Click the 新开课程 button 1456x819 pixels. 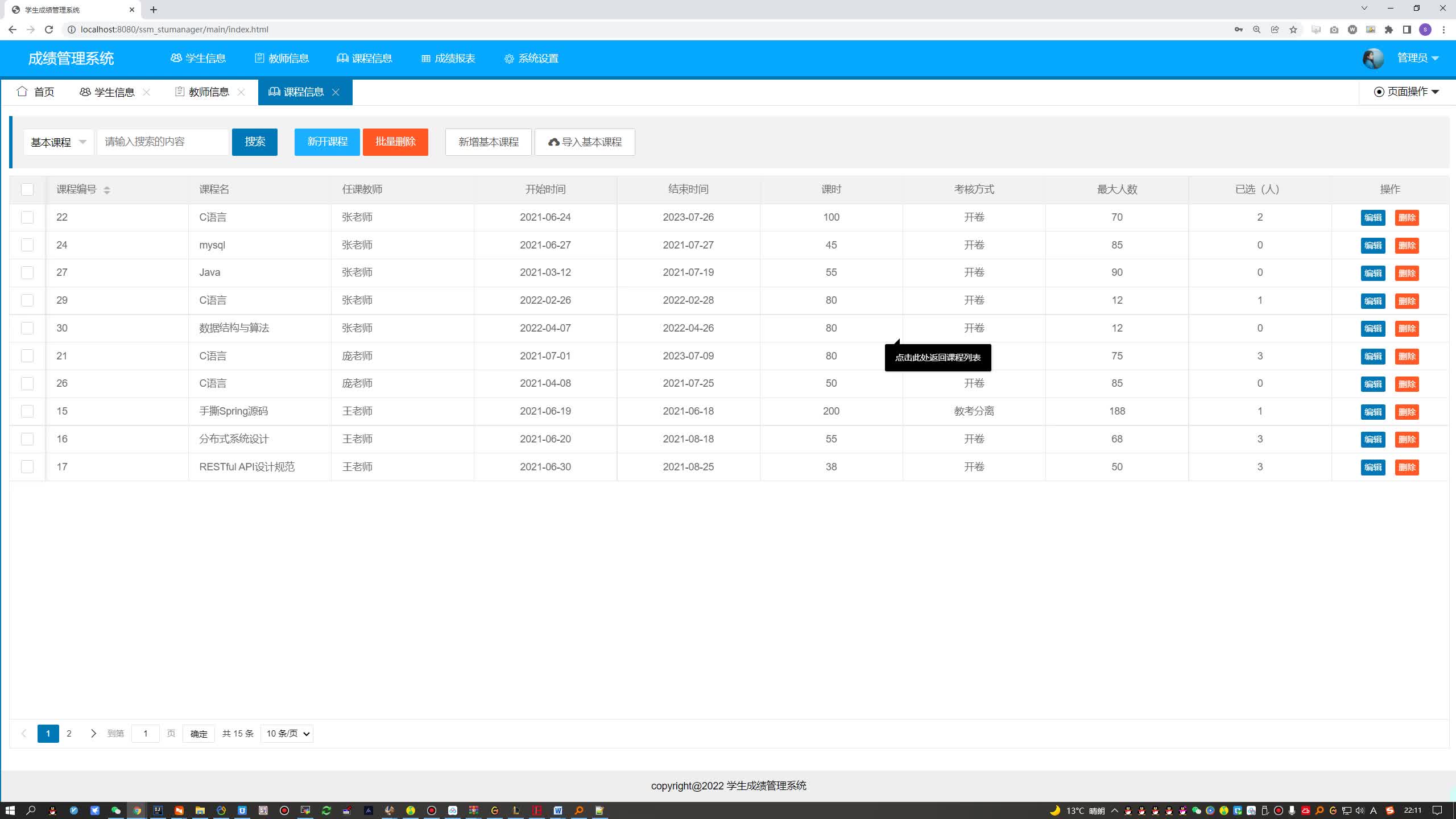point(327,142)
